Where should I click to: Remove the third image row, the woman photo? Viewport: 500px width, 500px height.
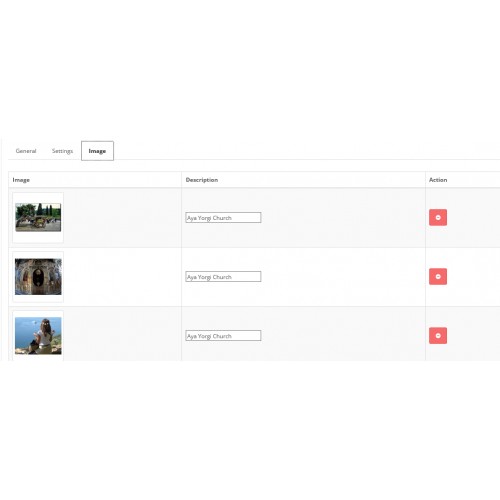438,335
